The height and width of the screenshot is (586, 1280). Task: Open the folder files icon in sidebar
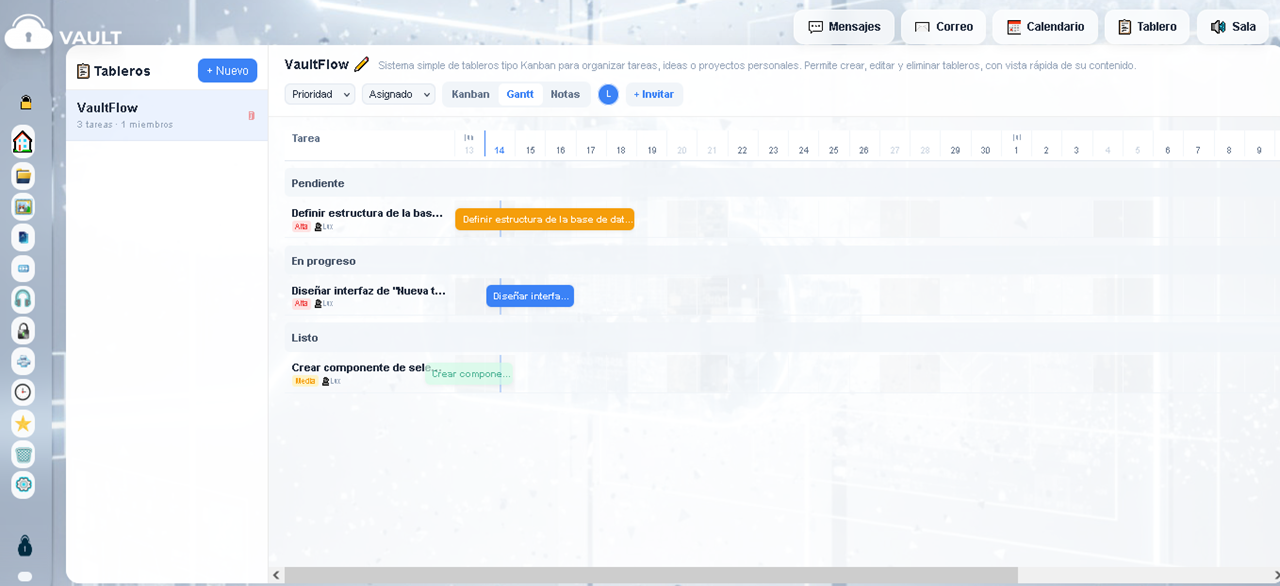tap(23, 176)
